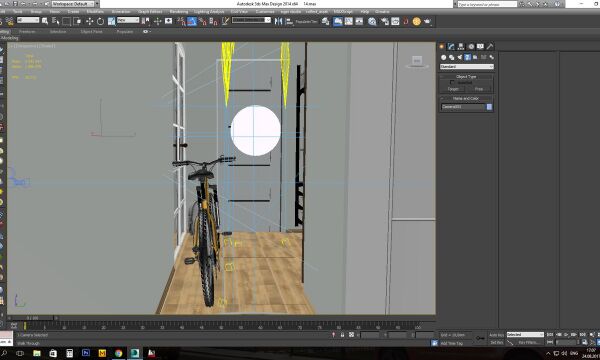Select the Space Warps category icon

483,57
